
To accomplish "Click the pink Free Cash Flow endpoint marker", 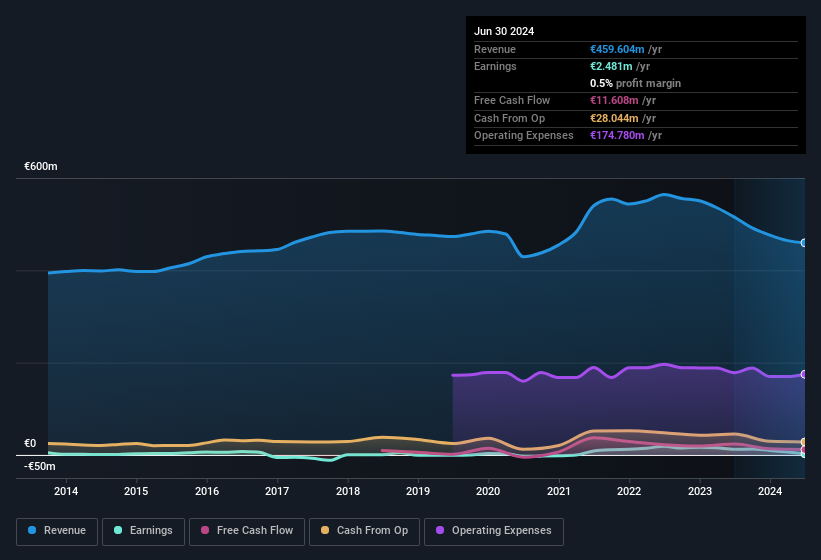I will [803, 450].
